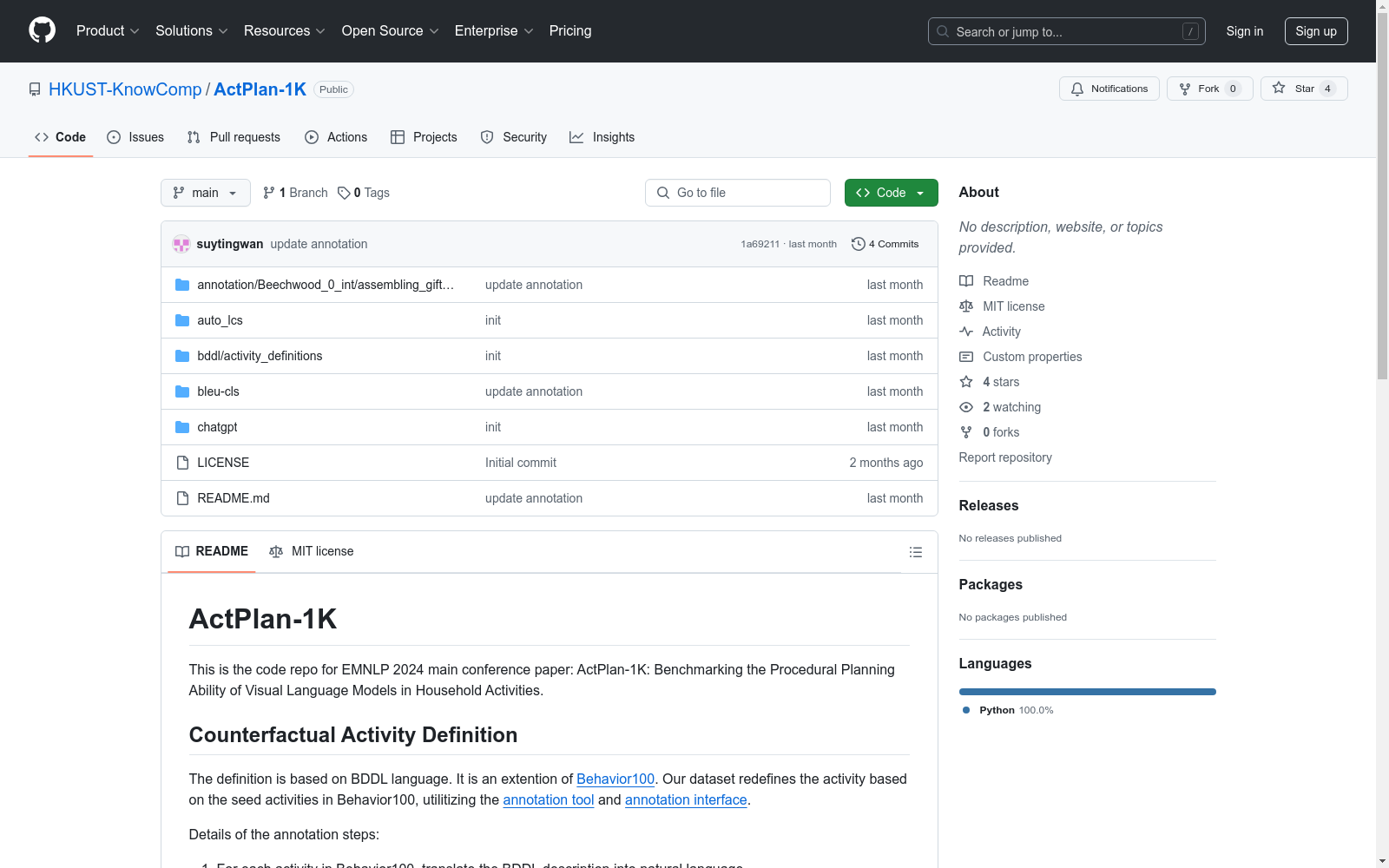Click the pulse icon beside Activity
Screen dimensions: 1389x868
pyautogui.click(x=966, y=332)
